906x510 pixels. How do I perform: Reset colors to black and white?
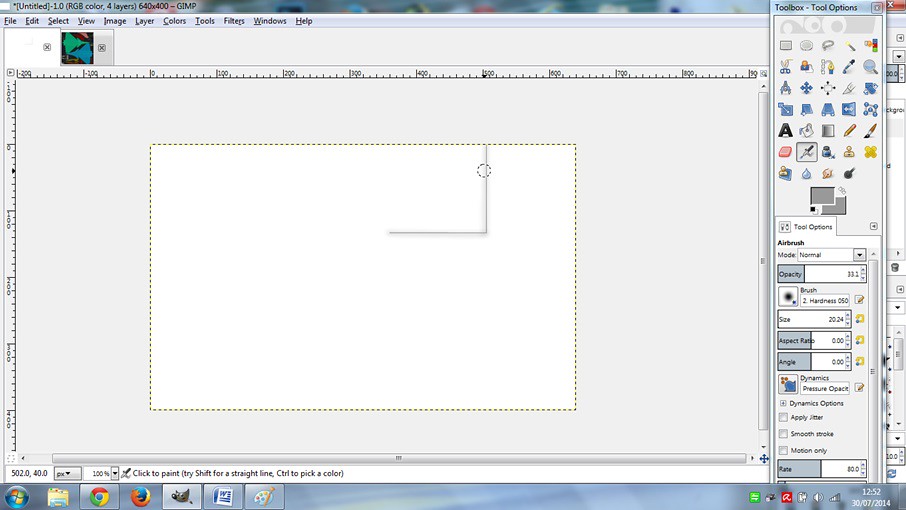(814, 210)
